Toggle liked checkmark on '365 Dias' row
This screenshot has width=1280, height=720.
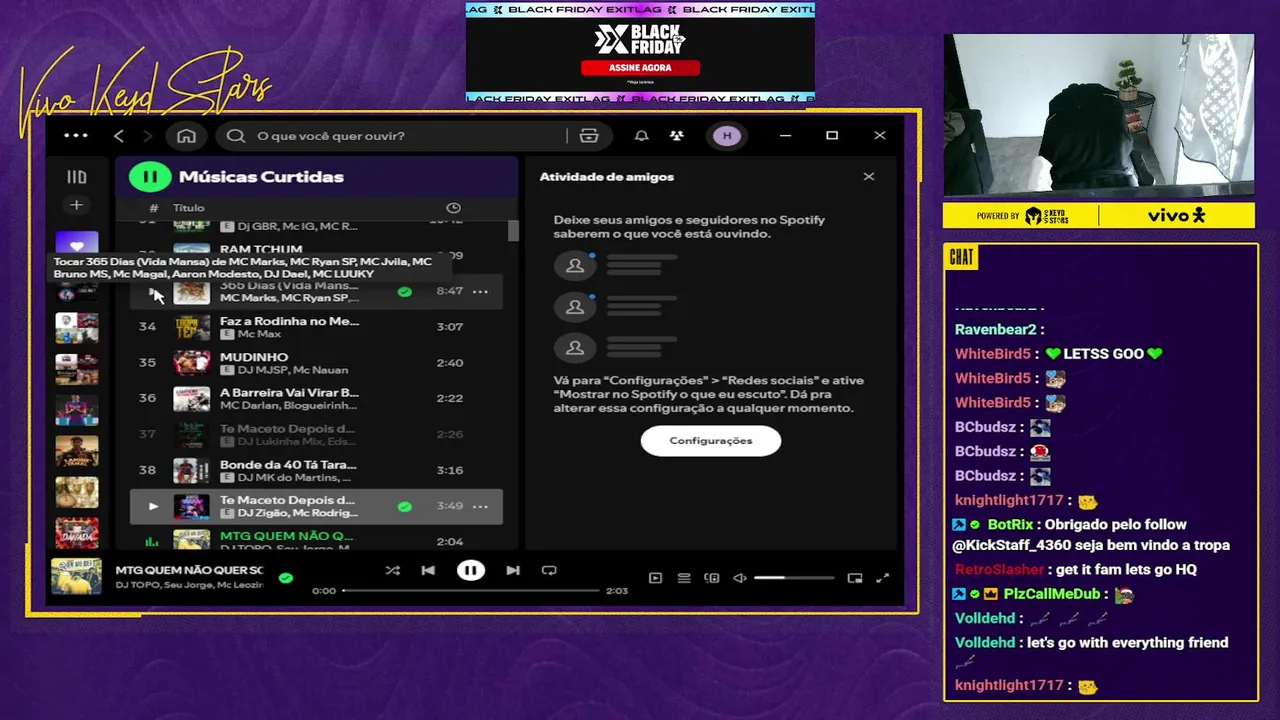coord(405,292)
